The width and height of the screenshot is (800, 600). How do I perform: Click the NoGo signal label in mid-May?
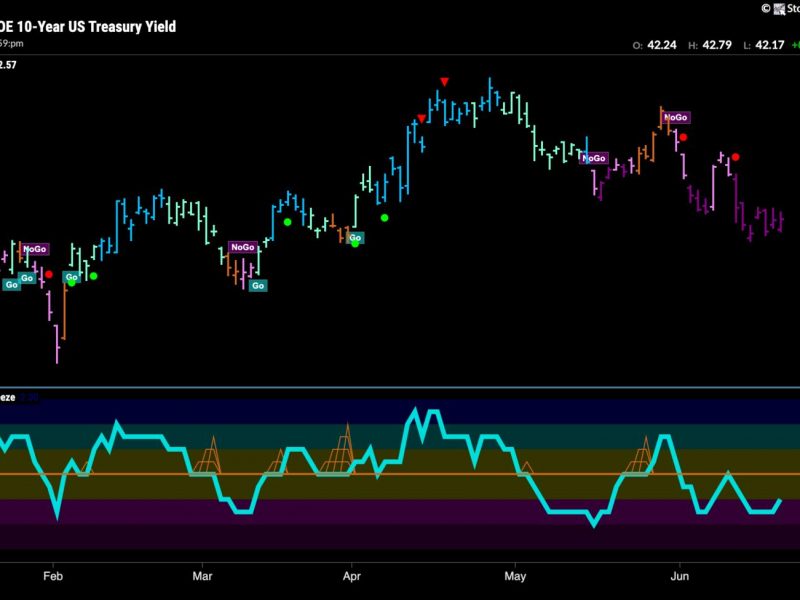pos(594,158)
